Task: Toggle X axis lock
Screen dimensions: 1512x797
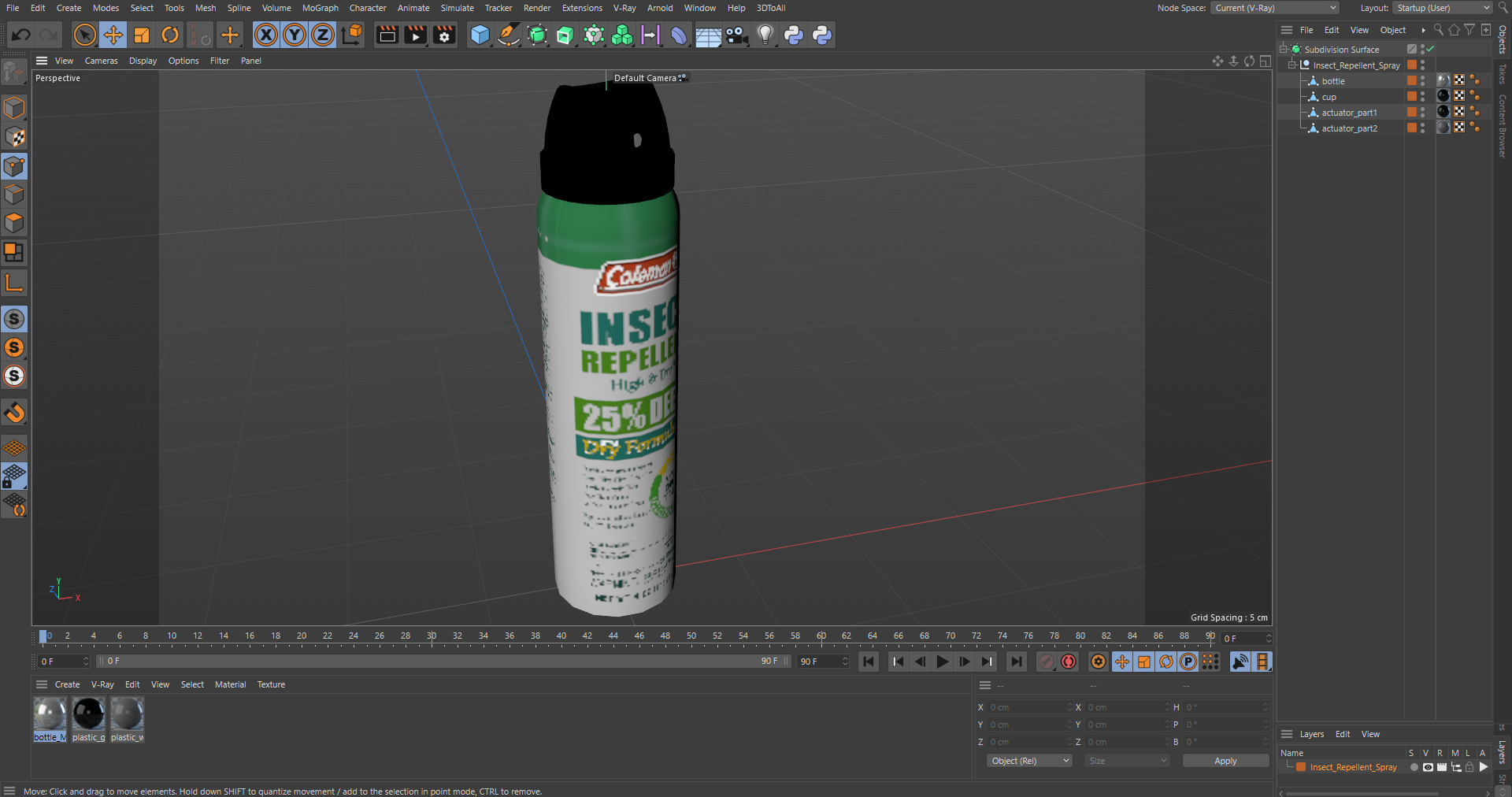Action: click(x=266, y=35)
